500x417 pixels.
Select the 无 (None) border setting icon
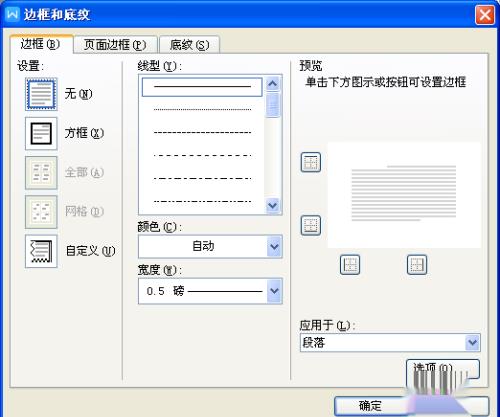point(41,94)
